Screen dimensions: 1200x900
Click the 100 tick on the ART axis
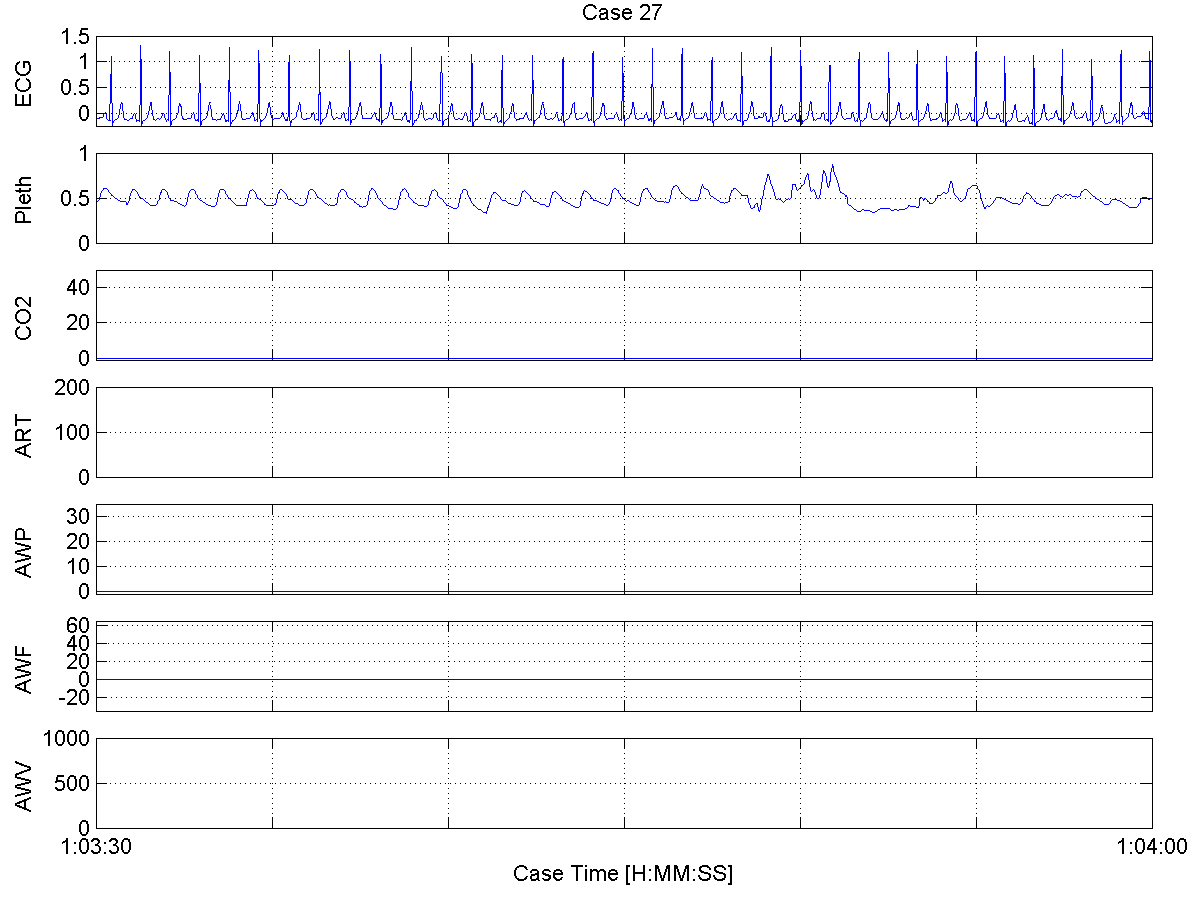click(x=74, y=432)
